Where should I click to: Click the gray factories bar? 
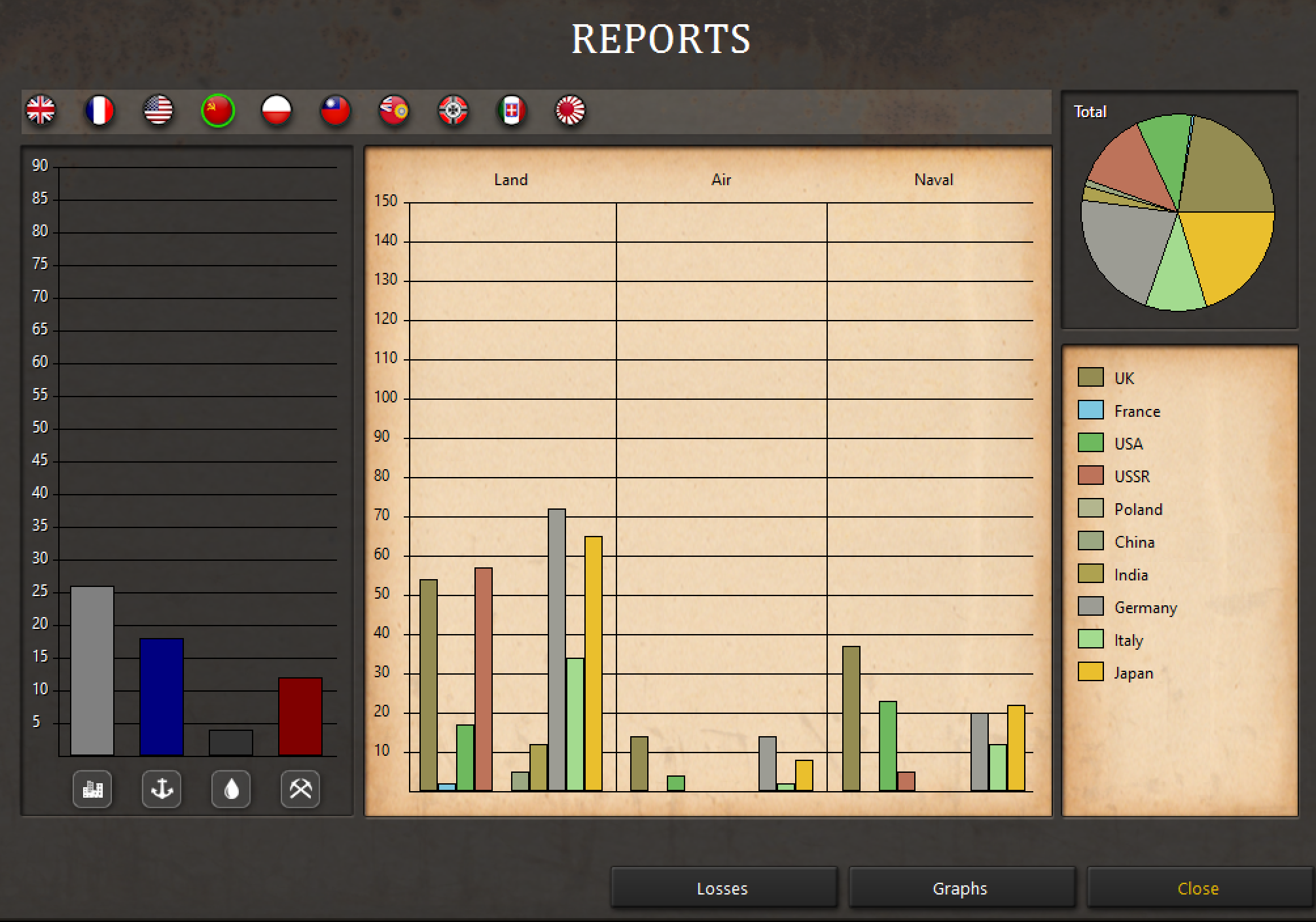coord(92,671)
